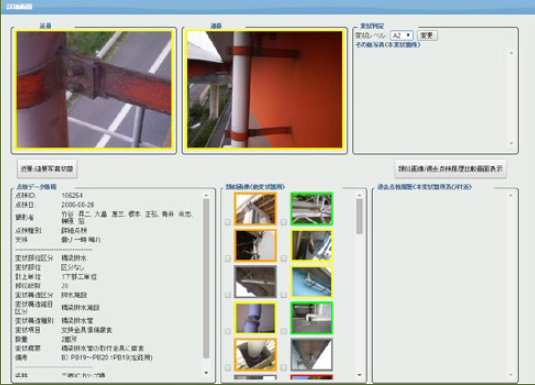Tick checkbox beside the triangular girder thumbnail

(284, 368)
